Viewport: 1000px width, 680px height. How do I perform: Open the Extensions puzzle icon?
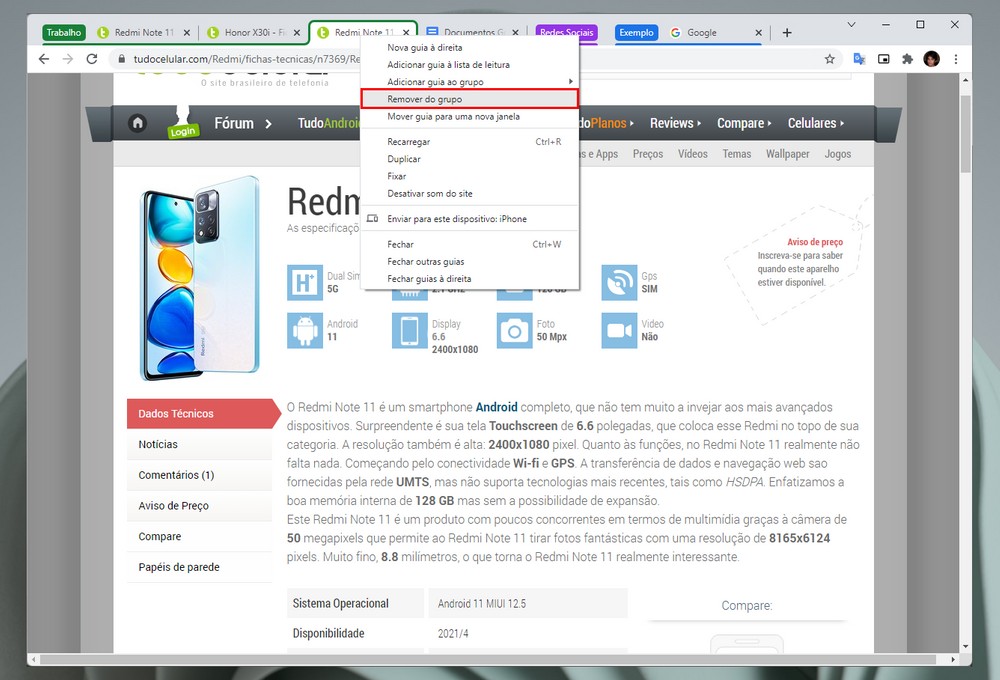[x=907, y=59]
